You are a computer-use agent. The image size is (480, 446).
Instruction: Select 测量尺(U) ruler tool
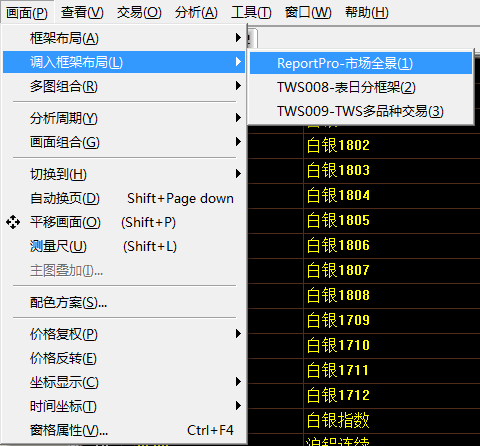(124, 247)
